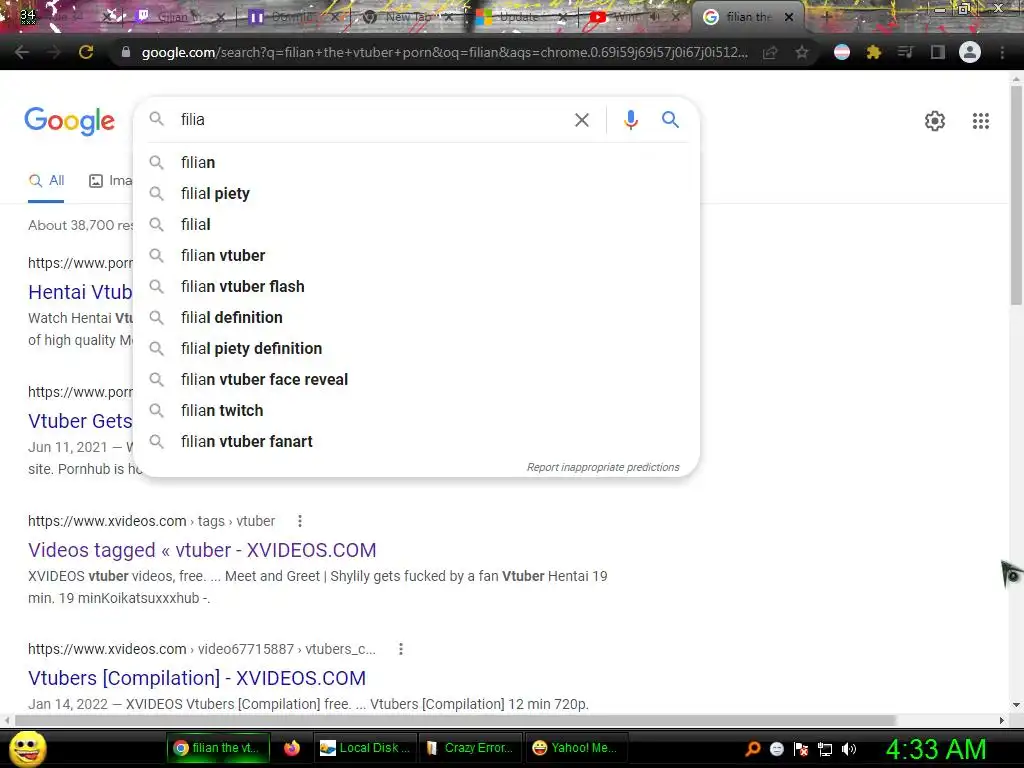The image size is (1024, 768).
Task: Choose the 'filian twitch' suggestion
Action: pos(417,411)
